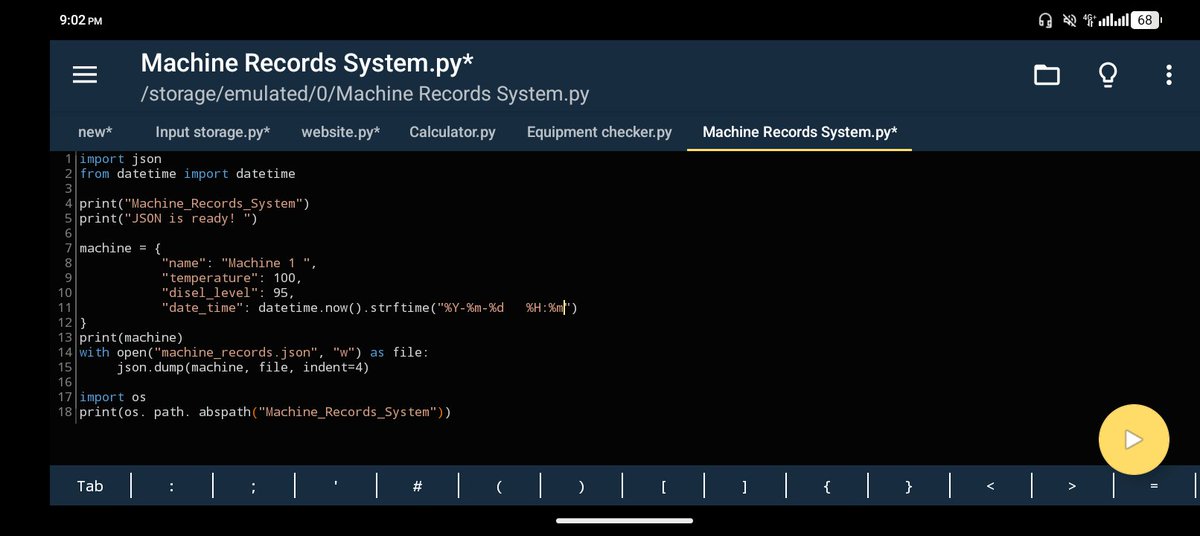Click the "JSON is ready! " string
Viewport: 1200px width, 536px height.
[x=187, y=219]
